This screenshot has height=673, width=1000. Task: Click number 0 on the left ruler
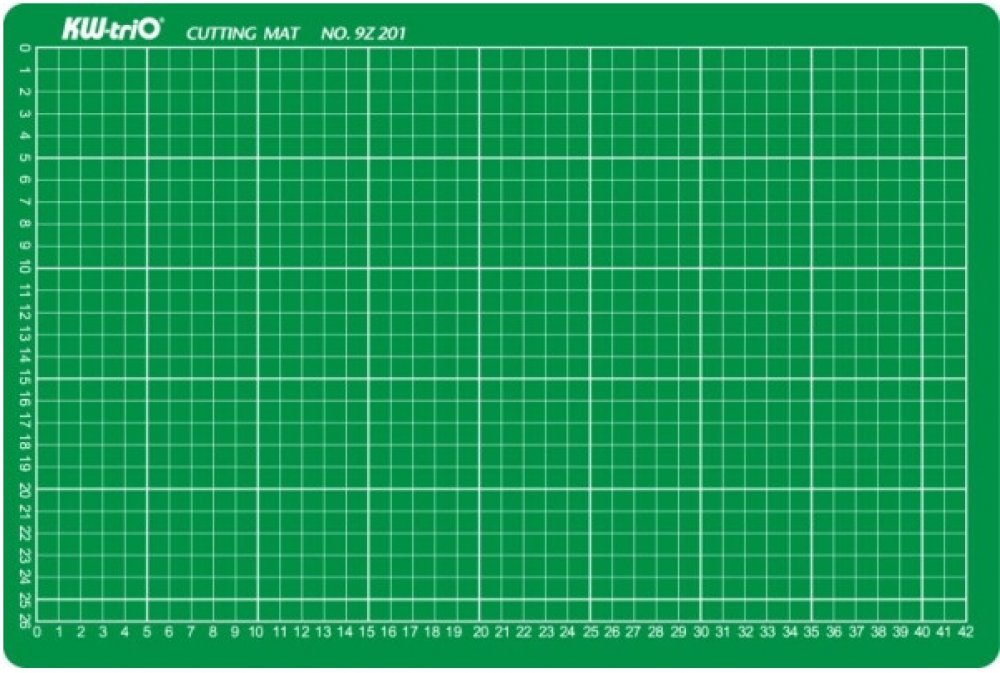pos(24,48)
